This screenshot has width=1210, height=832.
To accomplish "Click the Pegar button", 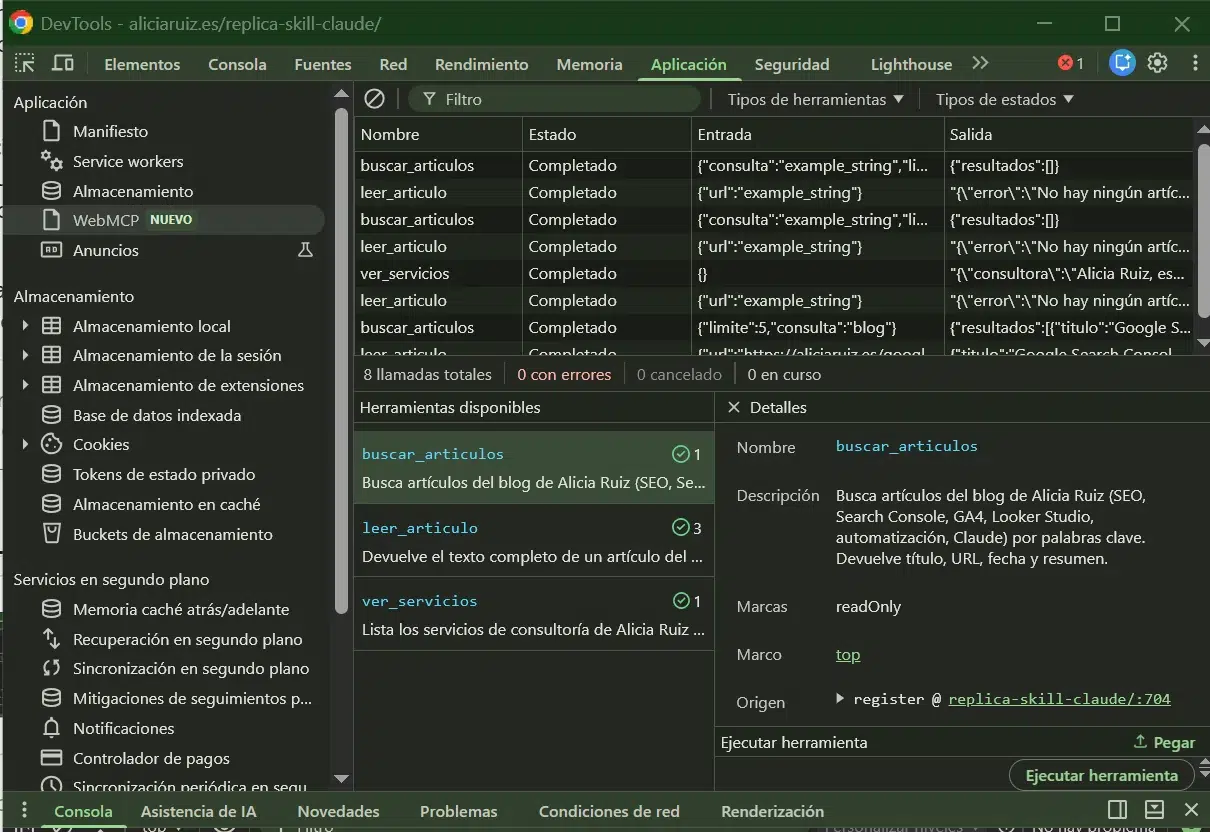I will click(1164, 742).
